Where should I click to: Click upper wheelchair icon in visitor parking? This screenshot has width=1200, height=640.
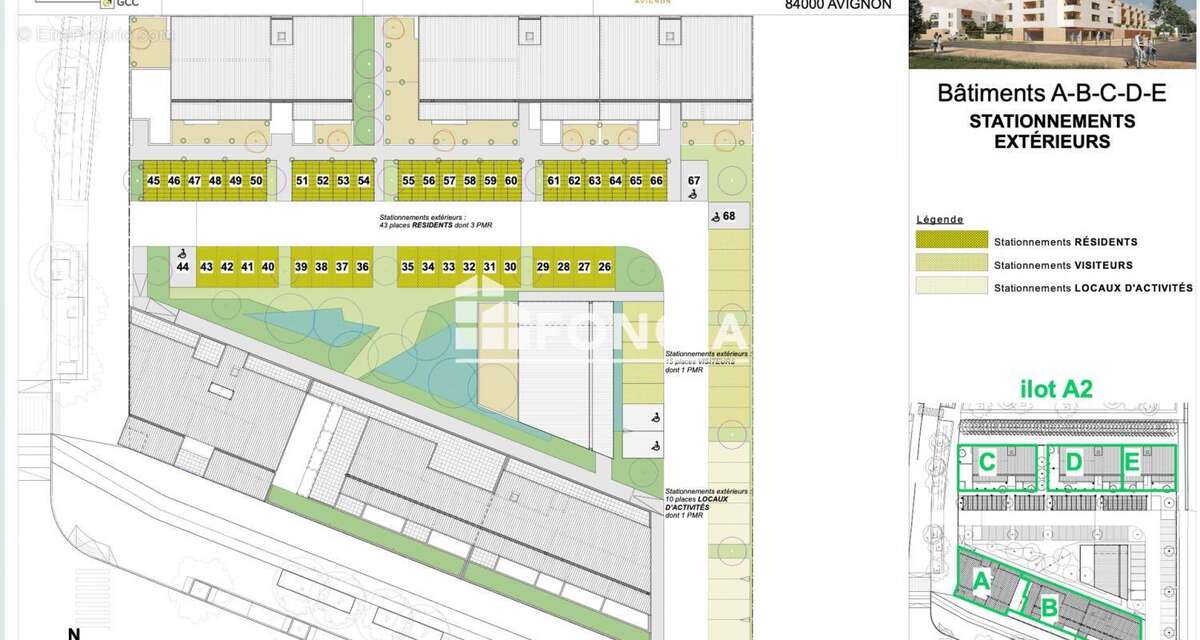655,417
